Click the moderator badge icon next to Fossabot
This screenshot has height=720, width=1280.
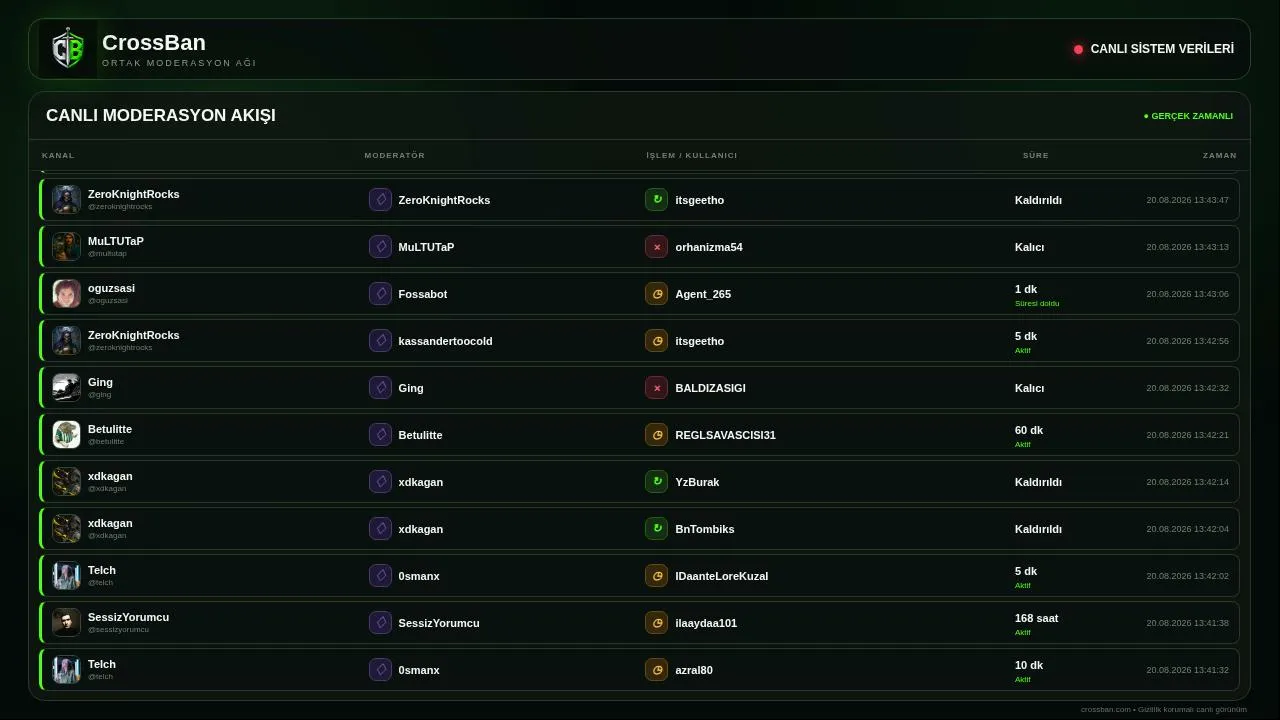(x=380, y=294)
